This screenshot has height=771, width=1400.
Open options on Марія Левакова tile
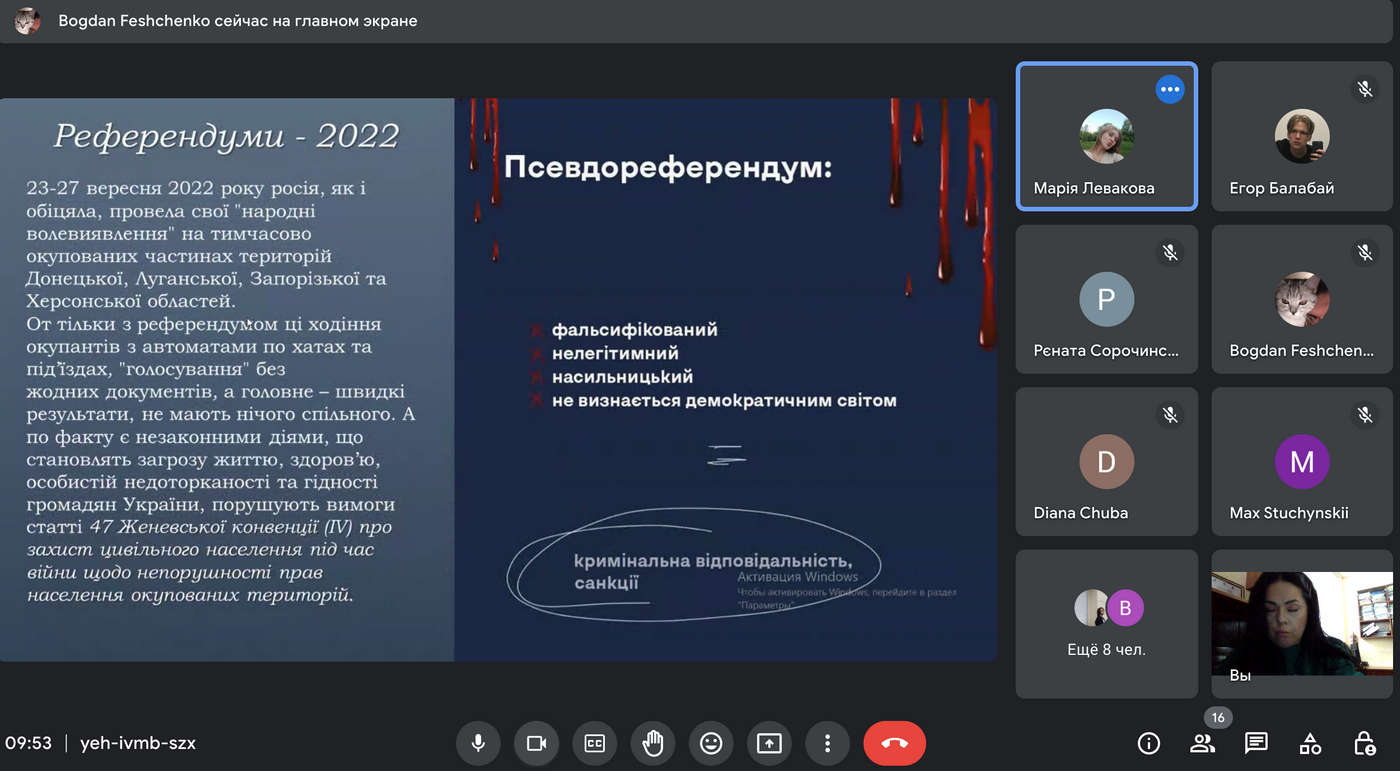[x=1169, y=89]
